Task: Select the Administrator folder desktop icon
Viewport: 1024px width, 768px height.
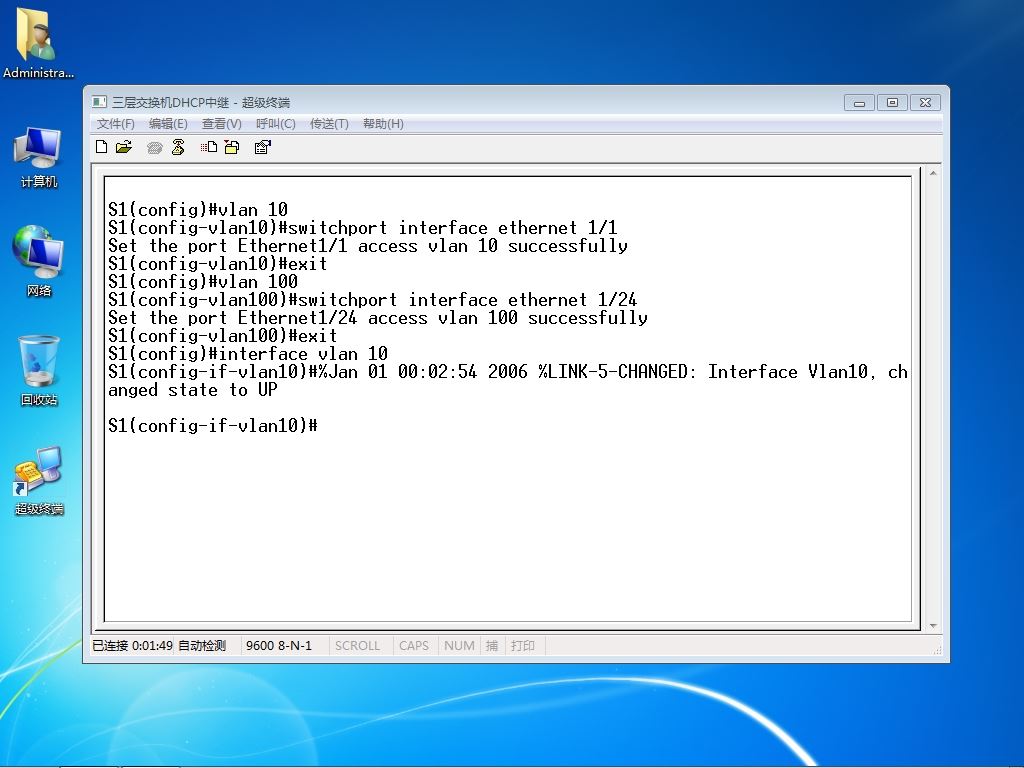Action: point(38,43)
